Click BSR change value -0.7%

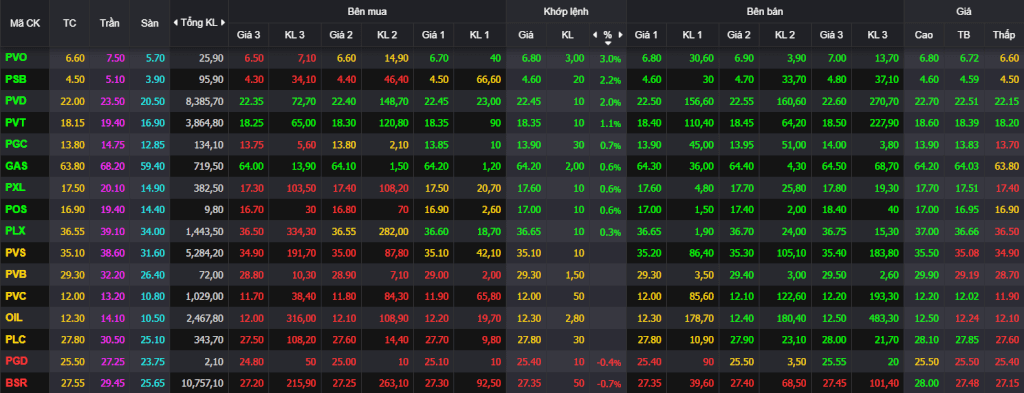coord(608,383)
